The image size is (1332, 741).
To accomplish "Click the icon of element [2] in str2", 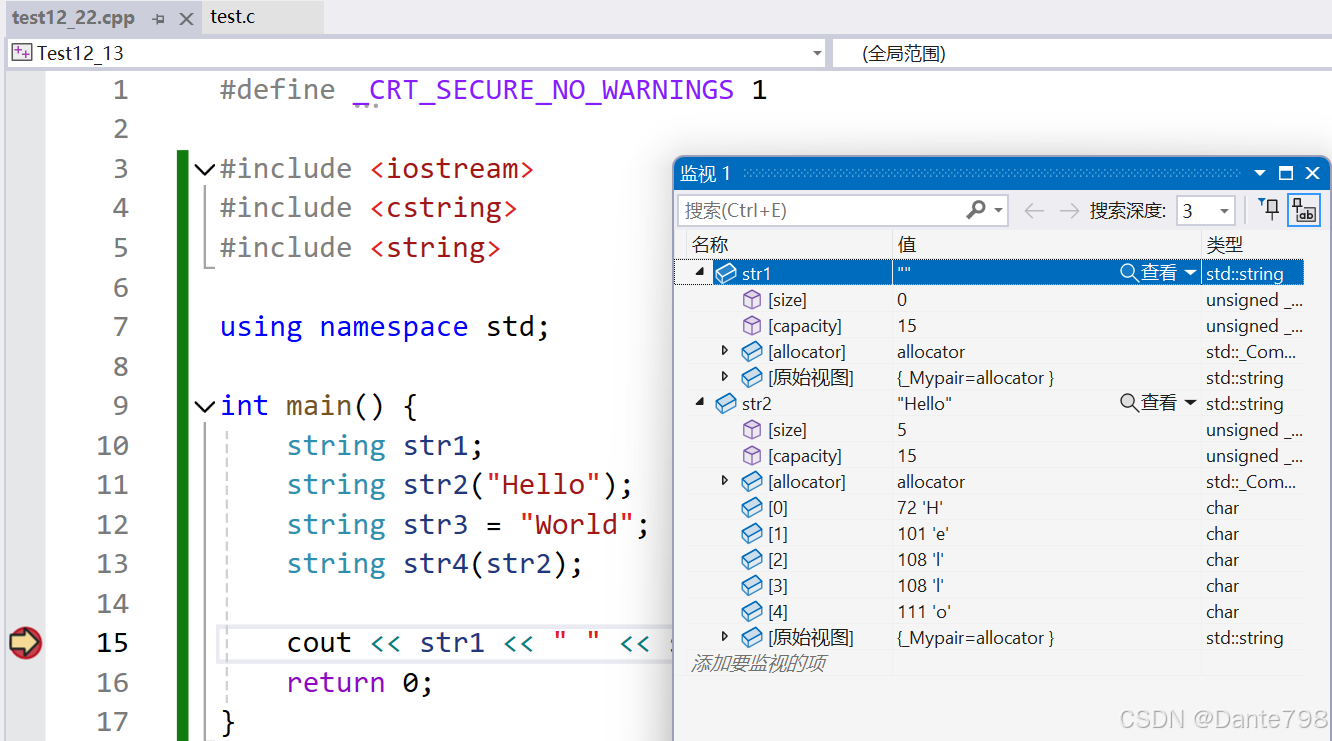I will coord(752,559).
